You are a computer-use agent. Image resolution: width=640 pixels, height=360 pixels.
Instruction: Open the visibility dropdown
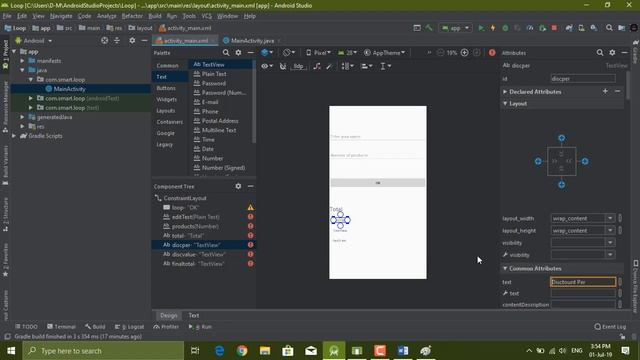click(610, 242)
